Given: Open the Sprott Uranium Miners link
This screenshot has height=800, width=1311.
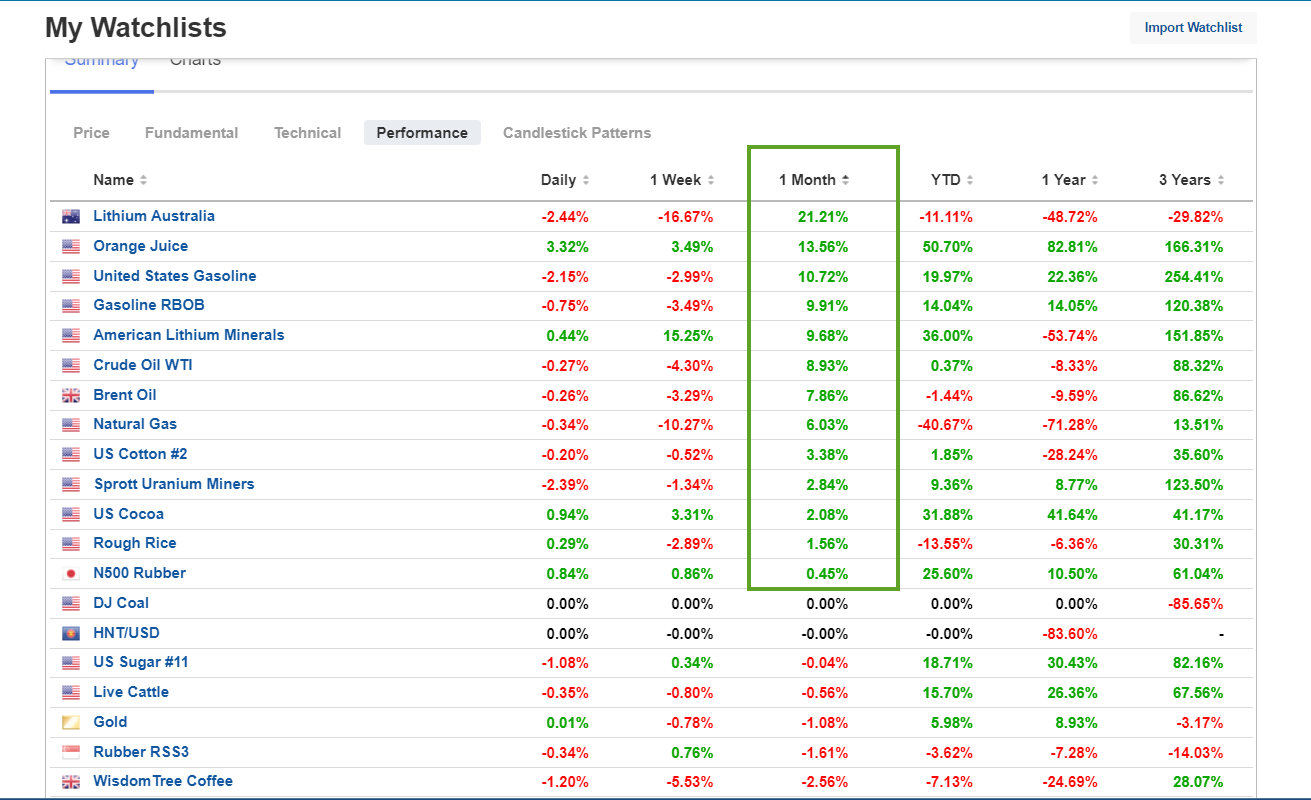Looking at the screenshot, I should pyautogui.click(x=174, y=484).
